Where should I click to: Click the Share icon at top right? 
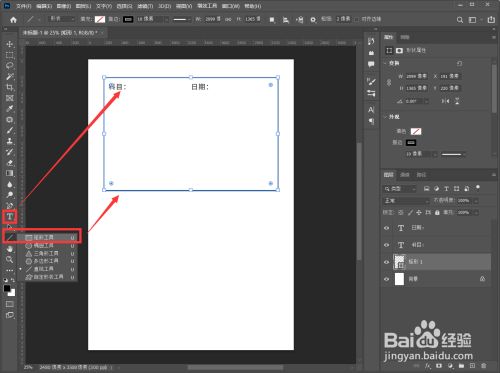pos(491,20)
